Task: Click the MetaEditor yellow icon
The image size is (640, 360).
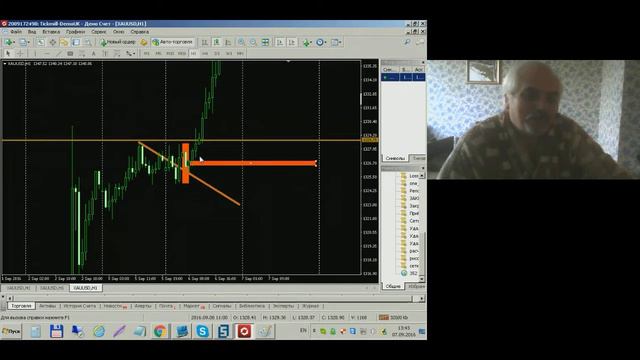Action: (144, 42)
